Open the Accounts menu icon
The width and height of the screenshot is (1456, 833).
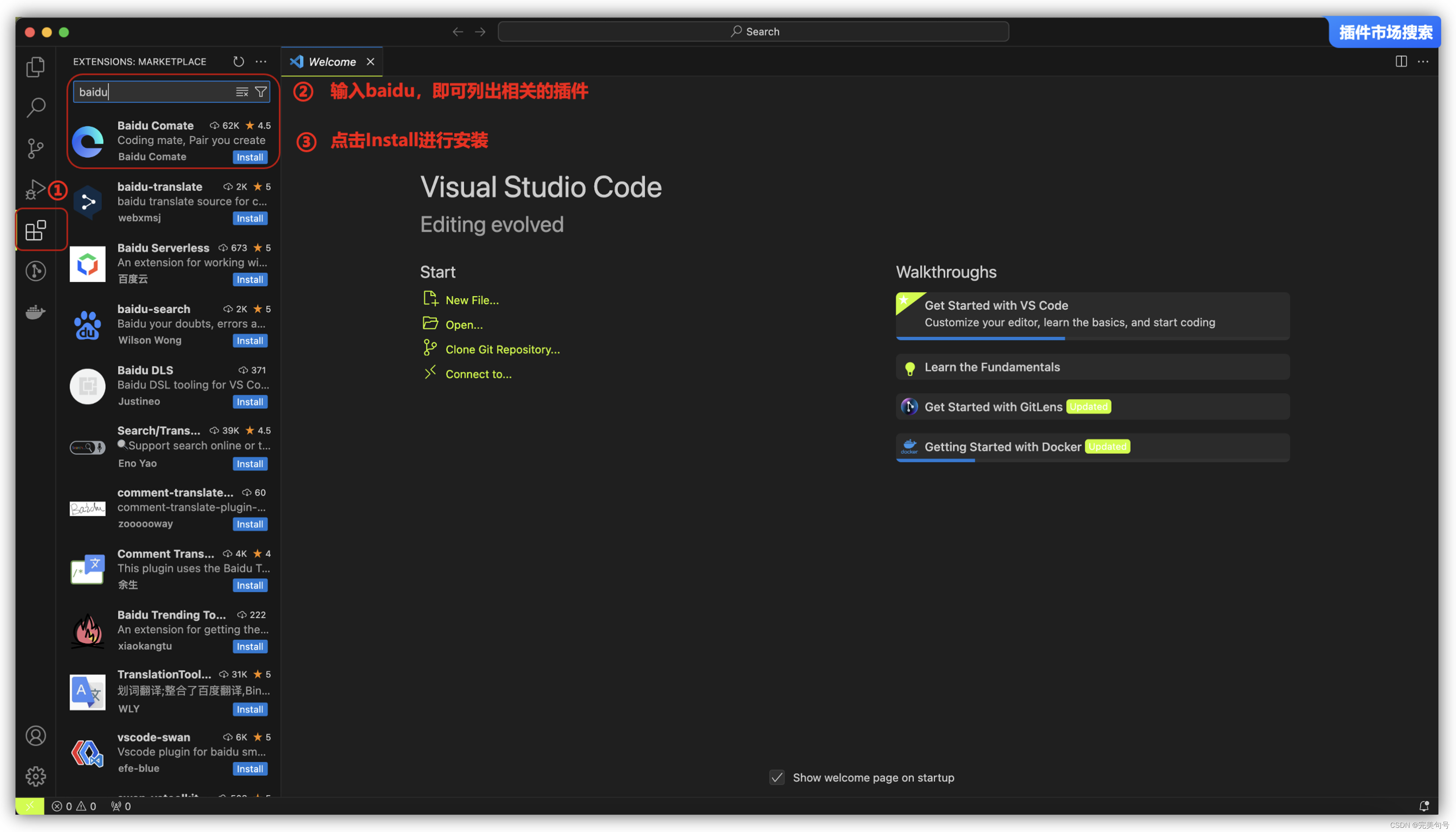coord(36,736)
